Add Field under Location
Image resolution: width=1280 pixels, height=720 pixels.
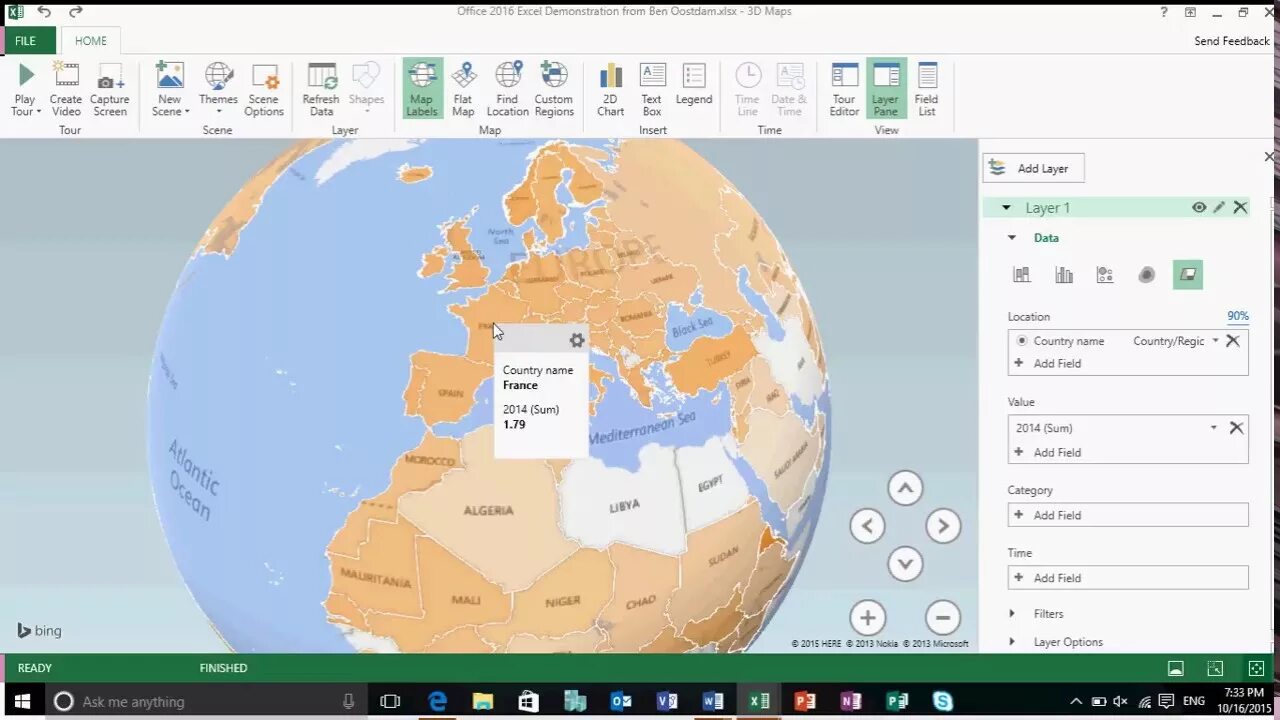point(1047,363)
